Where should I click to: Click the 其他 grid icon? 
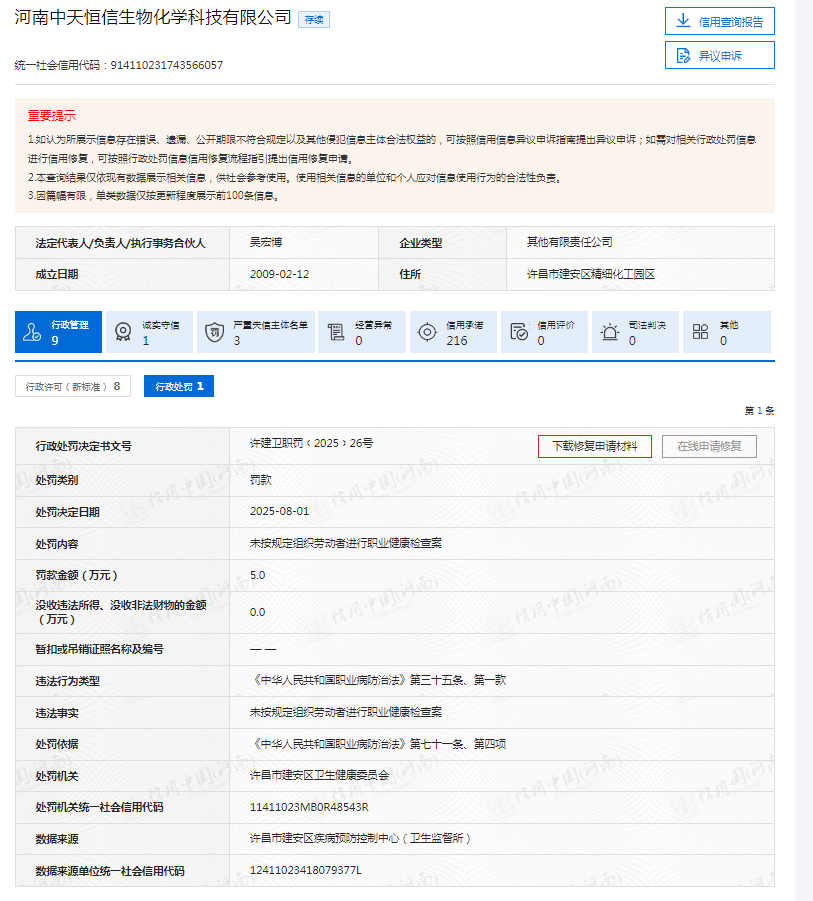pyautogui.click(x=700, y=332)
